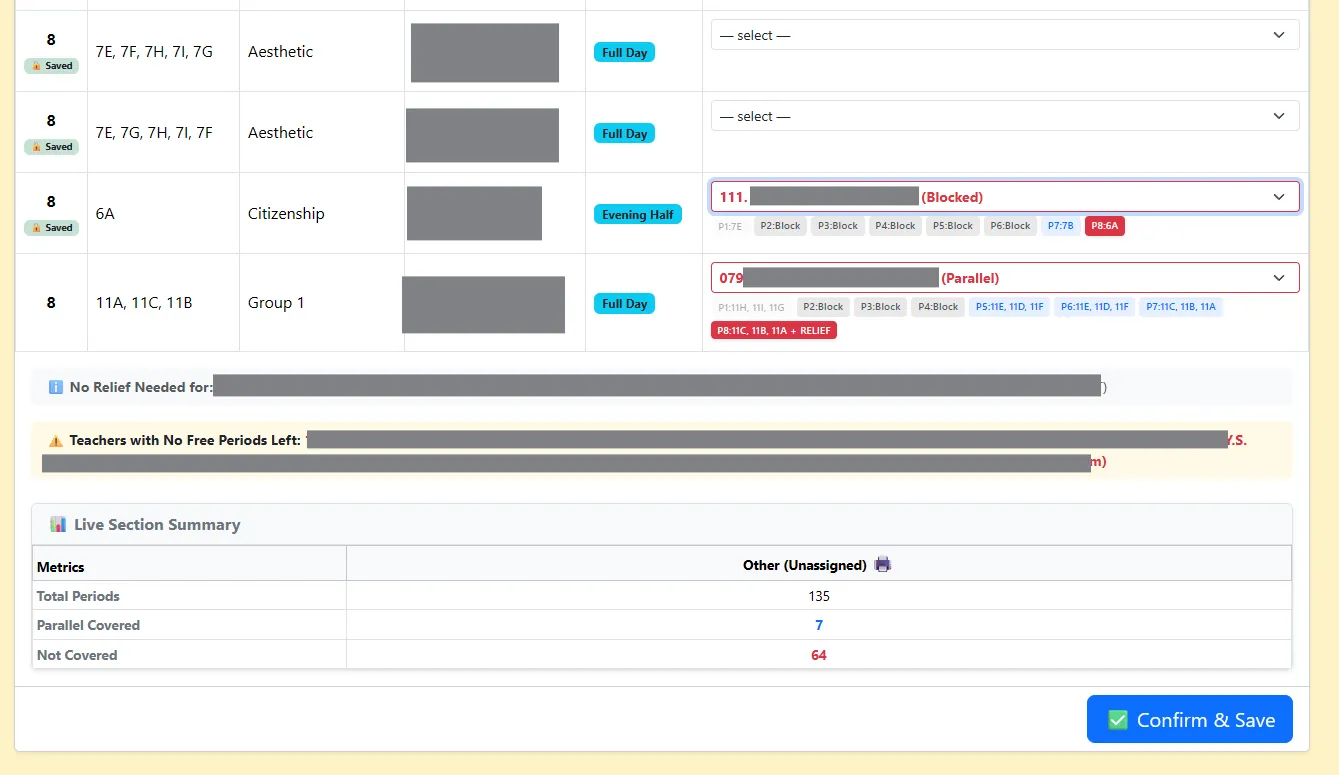The width and height of the screenshot is (1339, 775).
Task: Click the P8:11C, 11B, 11A + RELIEF chip
Action: [x=774, y=330]
